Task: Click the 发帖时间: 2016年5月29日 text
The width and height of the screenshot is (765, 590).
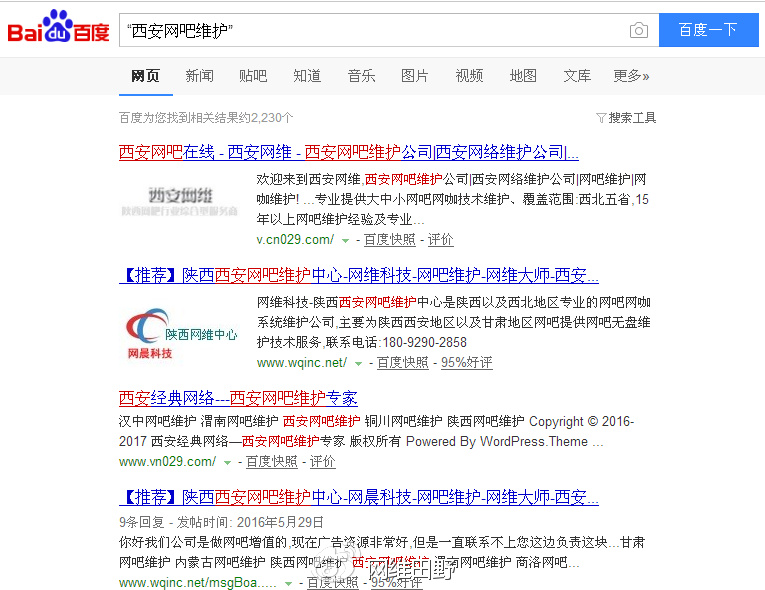Action: 250,523
